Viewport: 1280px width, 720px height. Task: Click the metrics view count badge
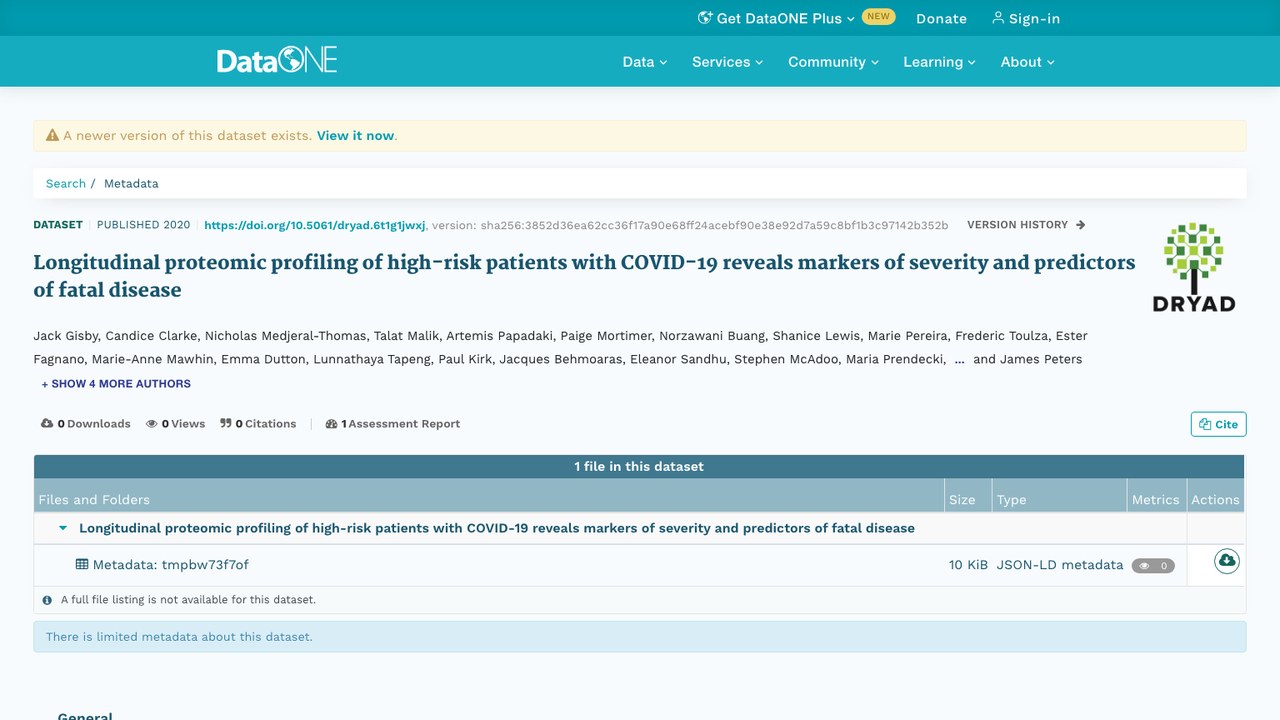(x=1153, y=566)
